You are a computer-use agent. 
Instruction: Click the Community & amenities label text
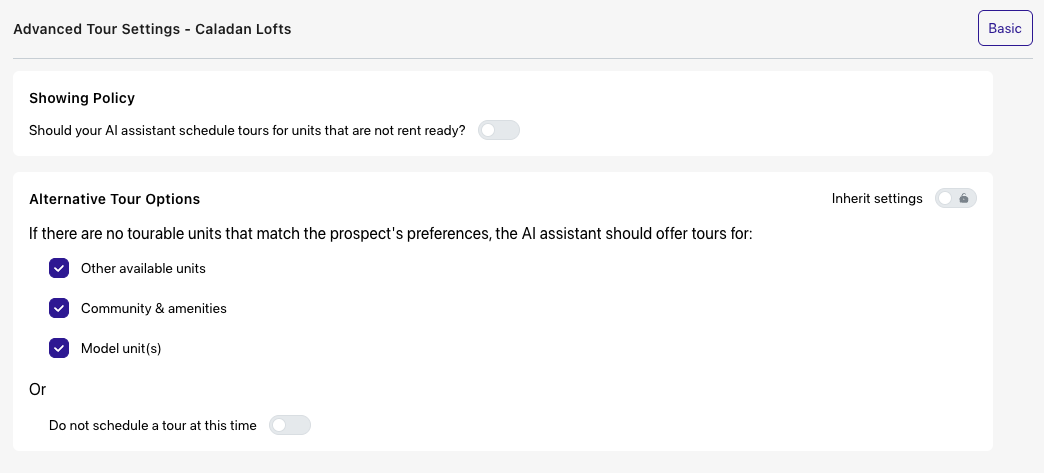tap(154, 308)
